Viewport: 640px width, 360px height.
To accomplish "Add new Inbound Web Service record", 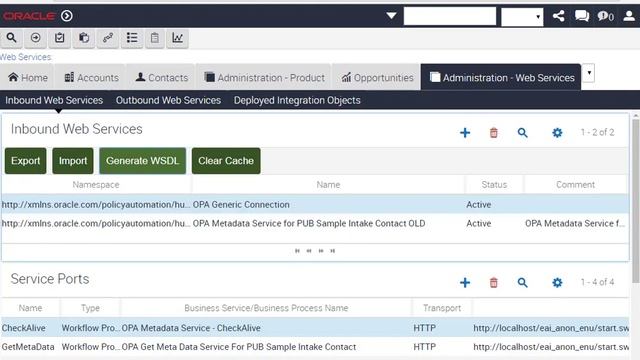I will click(465, 133).
